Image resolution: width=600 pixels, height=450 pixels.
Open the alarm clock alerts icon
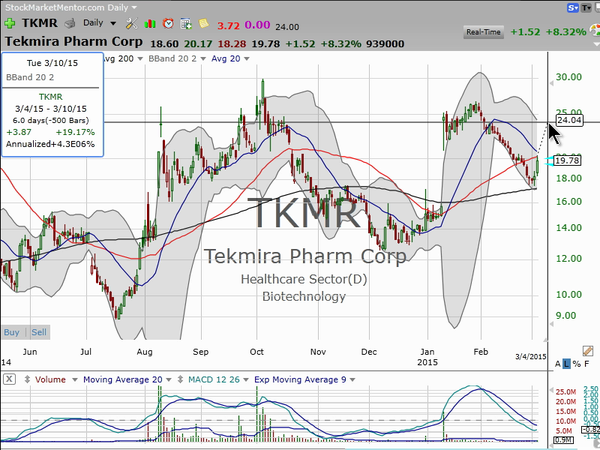click(168, 24)
